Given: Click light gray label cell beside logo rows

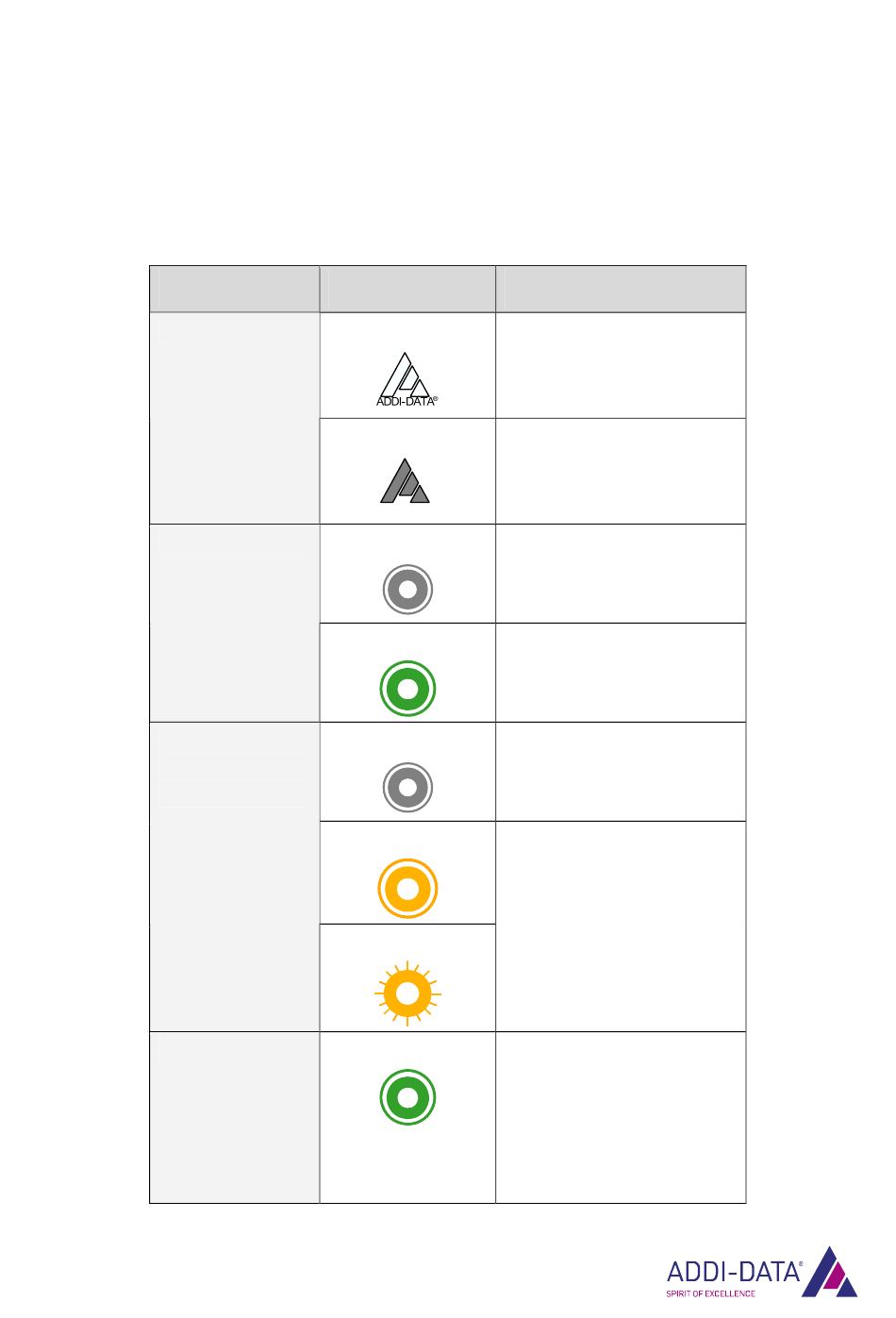Looking at the screenshot, I should click(x=235, y=418).
